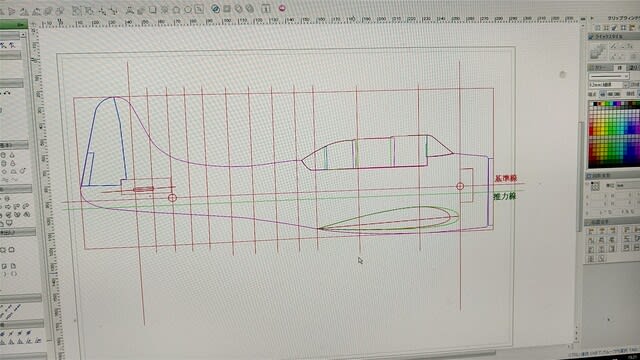Click the page icon showing number 1
The image size is (640, 360).
point(266,9)
